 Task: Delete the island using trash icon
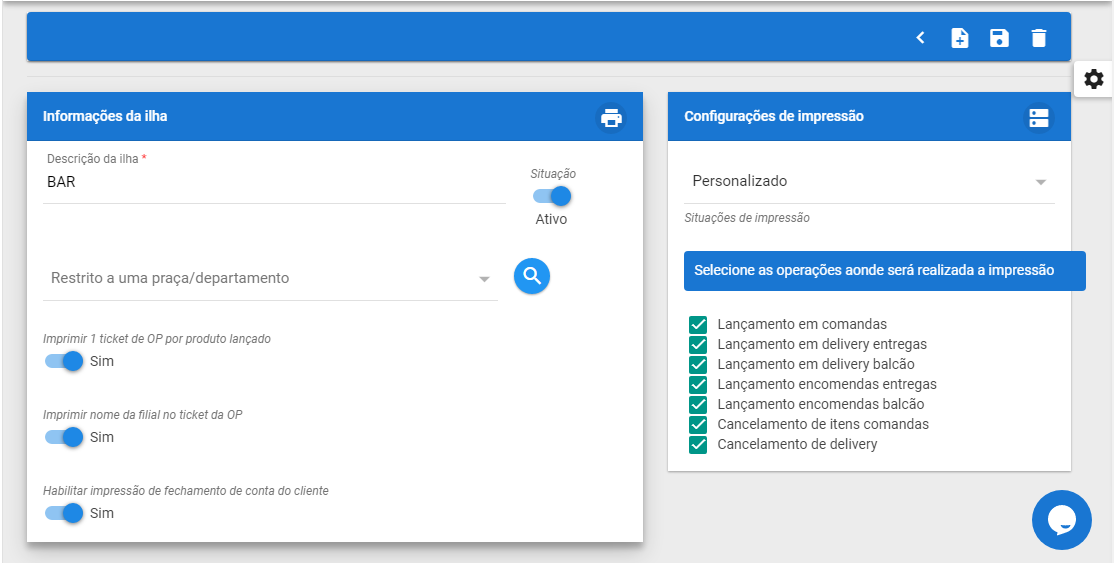point(1039,38)
